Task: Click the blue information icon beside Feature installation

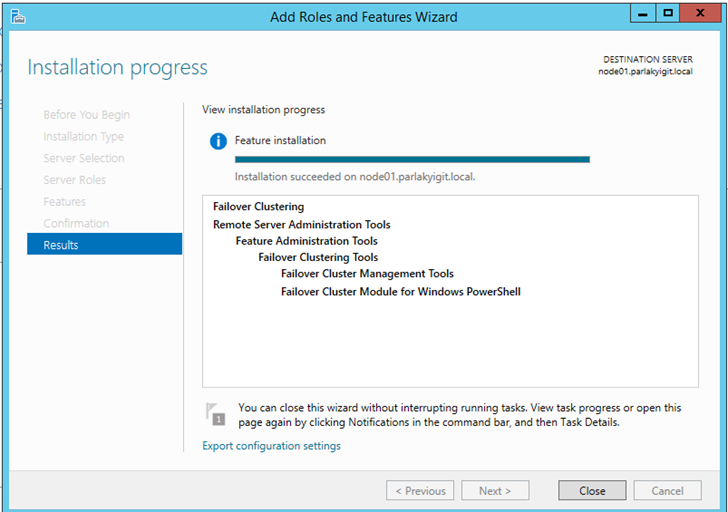Action: tap(218, 141)
